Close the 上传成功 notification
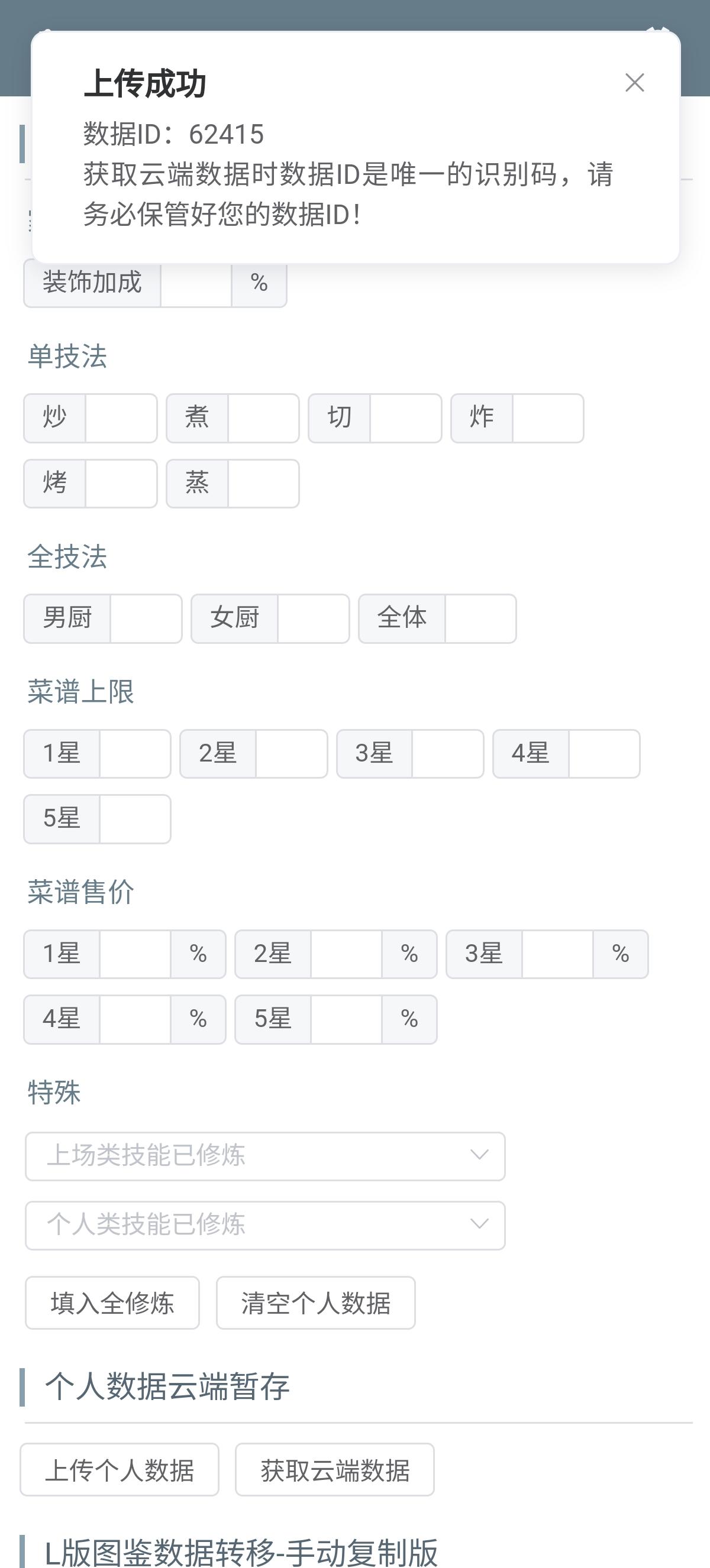This screenshot has width=710, height=1568. [x=634, y=83]
